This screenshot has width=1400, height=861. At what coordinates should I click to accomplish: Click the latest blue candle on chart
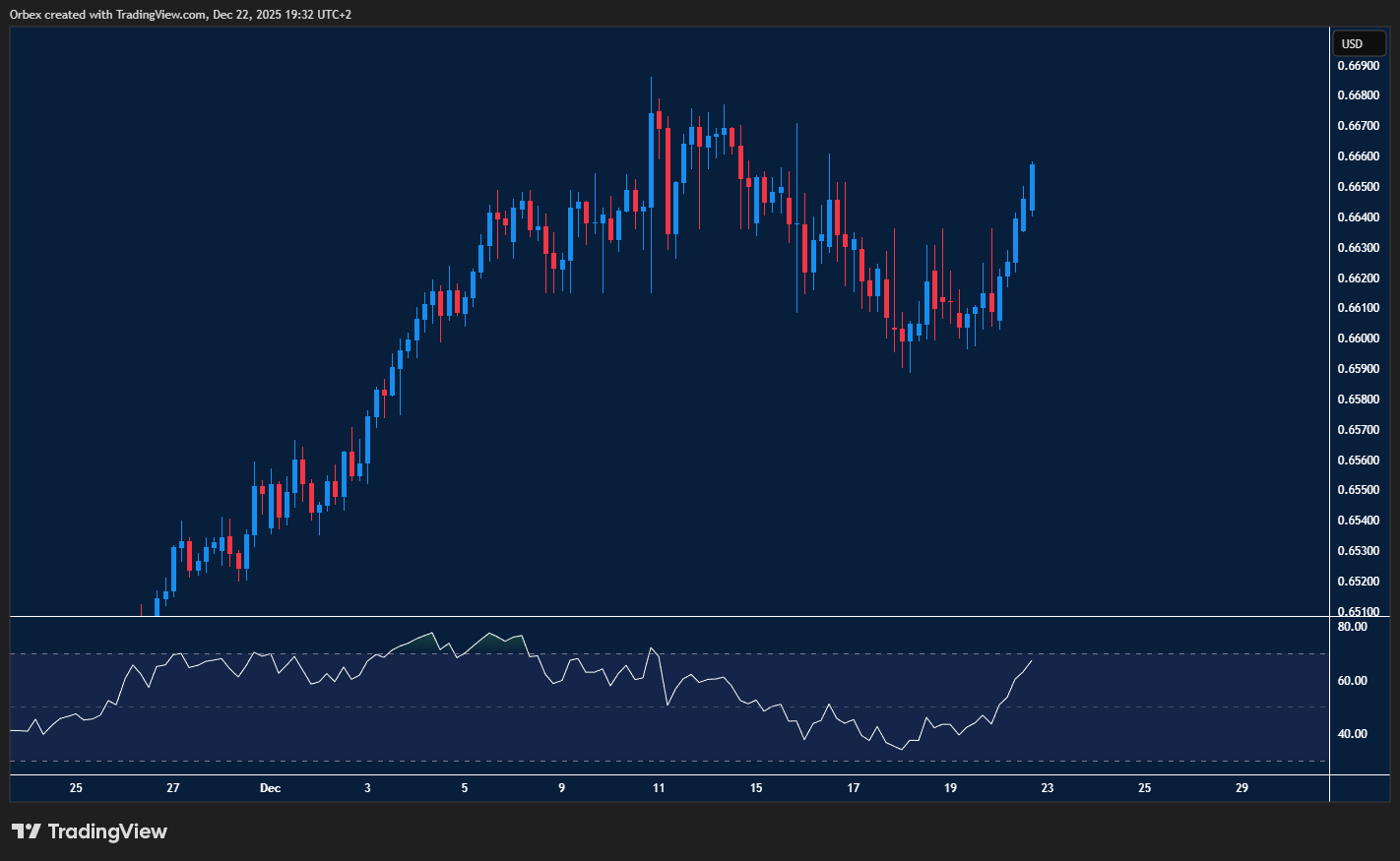click(x=1032, y=187)
